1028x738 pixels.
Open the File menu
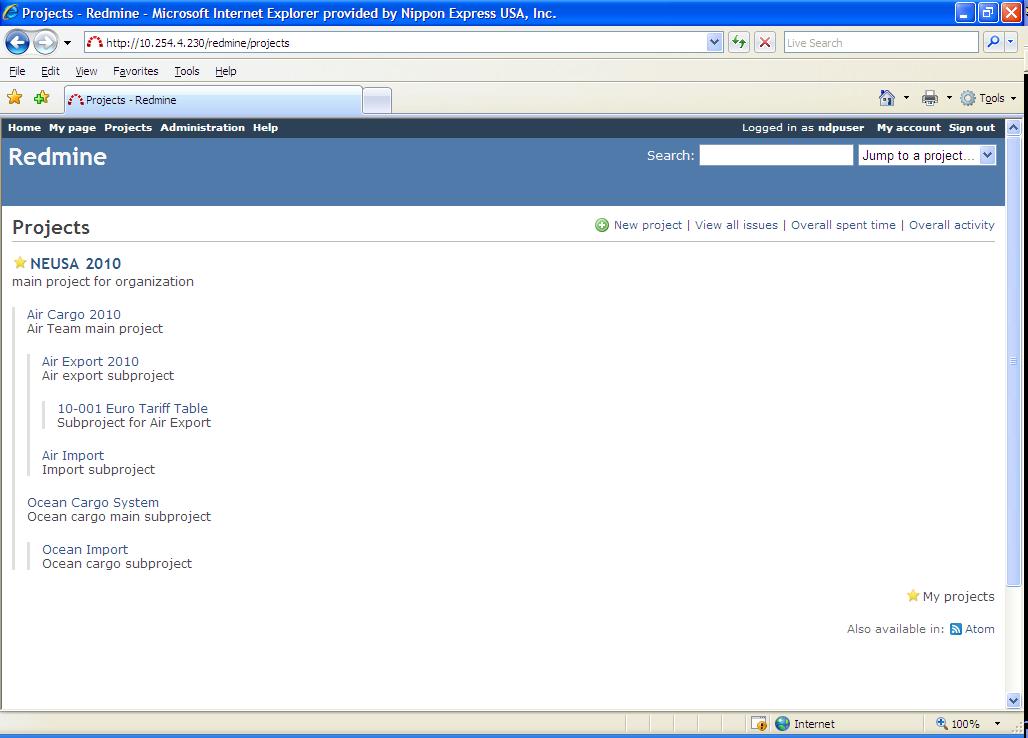coord(17,71)
